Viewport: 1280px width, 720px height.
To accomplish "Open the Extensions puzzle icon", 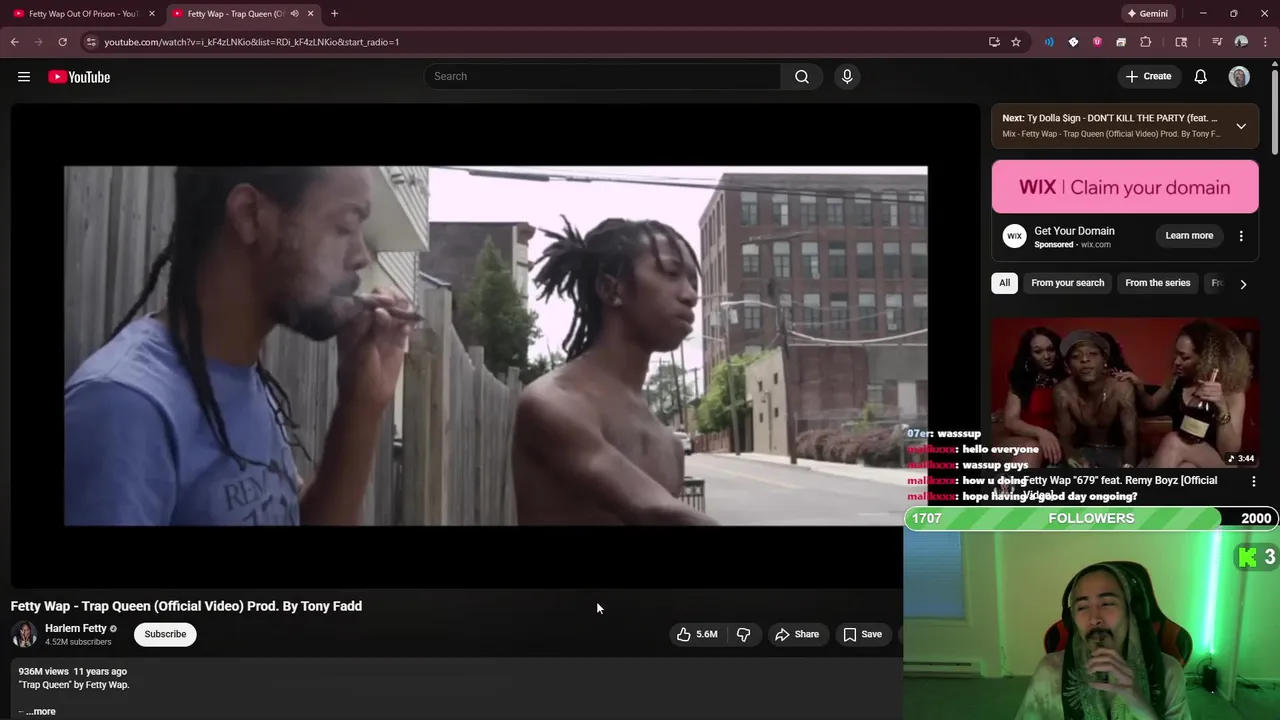I will (1146, 42).
